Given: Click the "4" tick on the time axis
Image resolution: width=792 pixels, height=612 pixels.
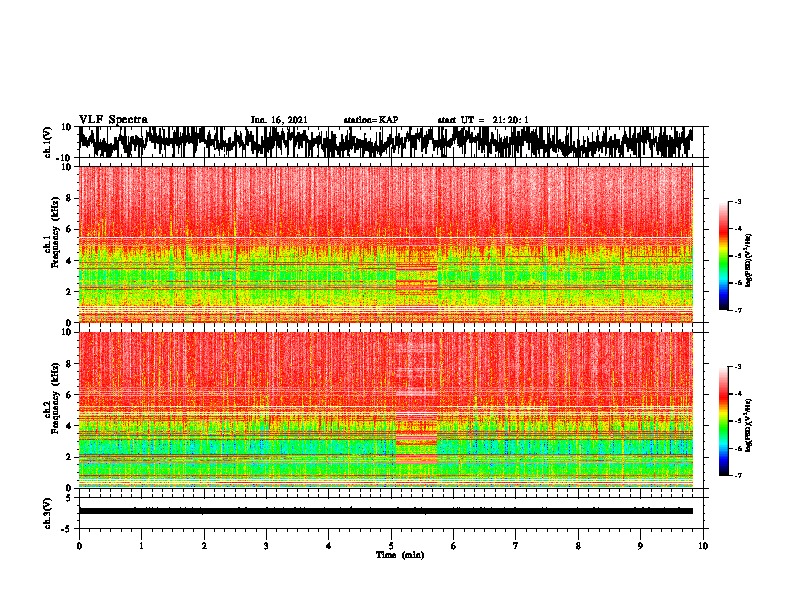Looking at the screenshot, I should tap(329, 546).
